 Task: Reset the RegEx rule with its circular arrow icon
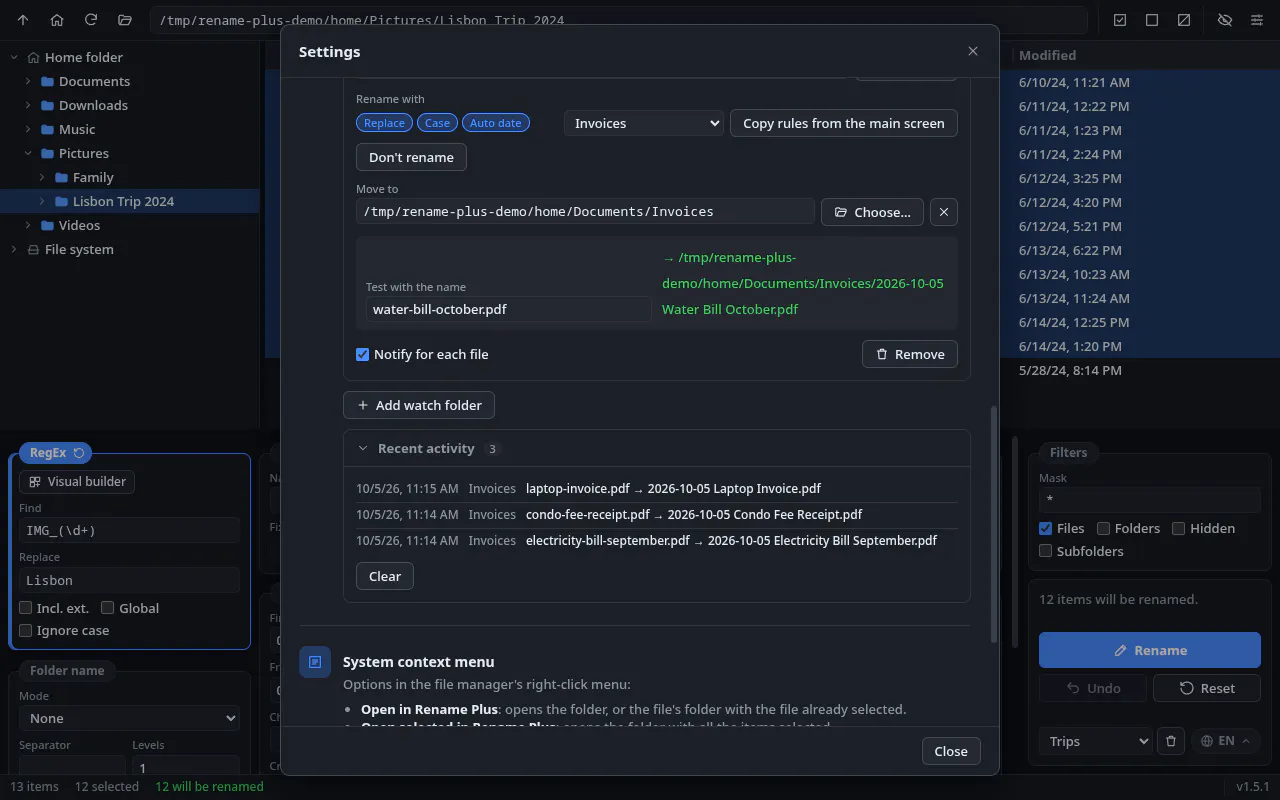point(80,453)
